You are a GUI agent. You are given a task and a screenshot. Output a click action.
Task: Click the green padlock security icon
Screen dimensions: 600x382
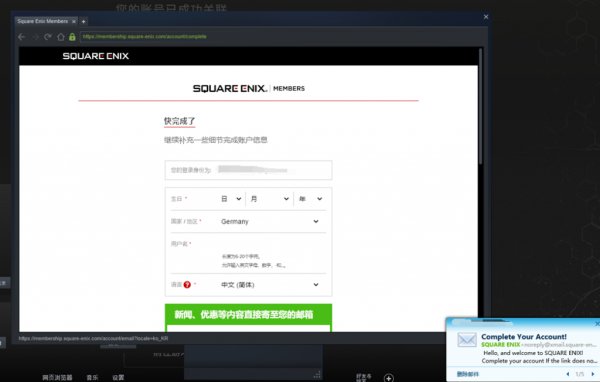(x=72, y=37)
